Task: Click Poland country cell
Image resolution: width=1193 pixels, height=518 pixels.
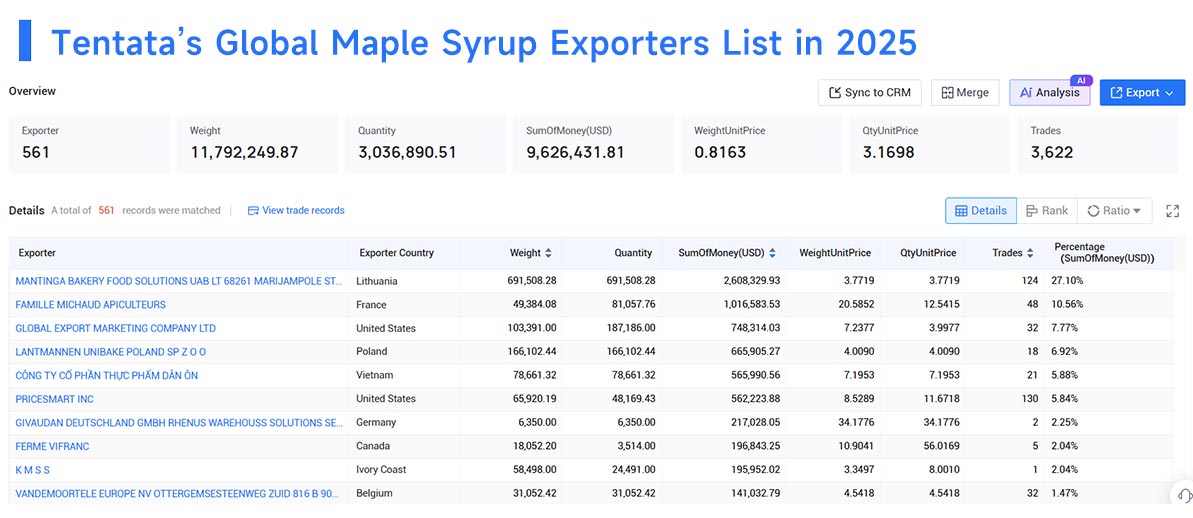Action: tap(371, 351)
